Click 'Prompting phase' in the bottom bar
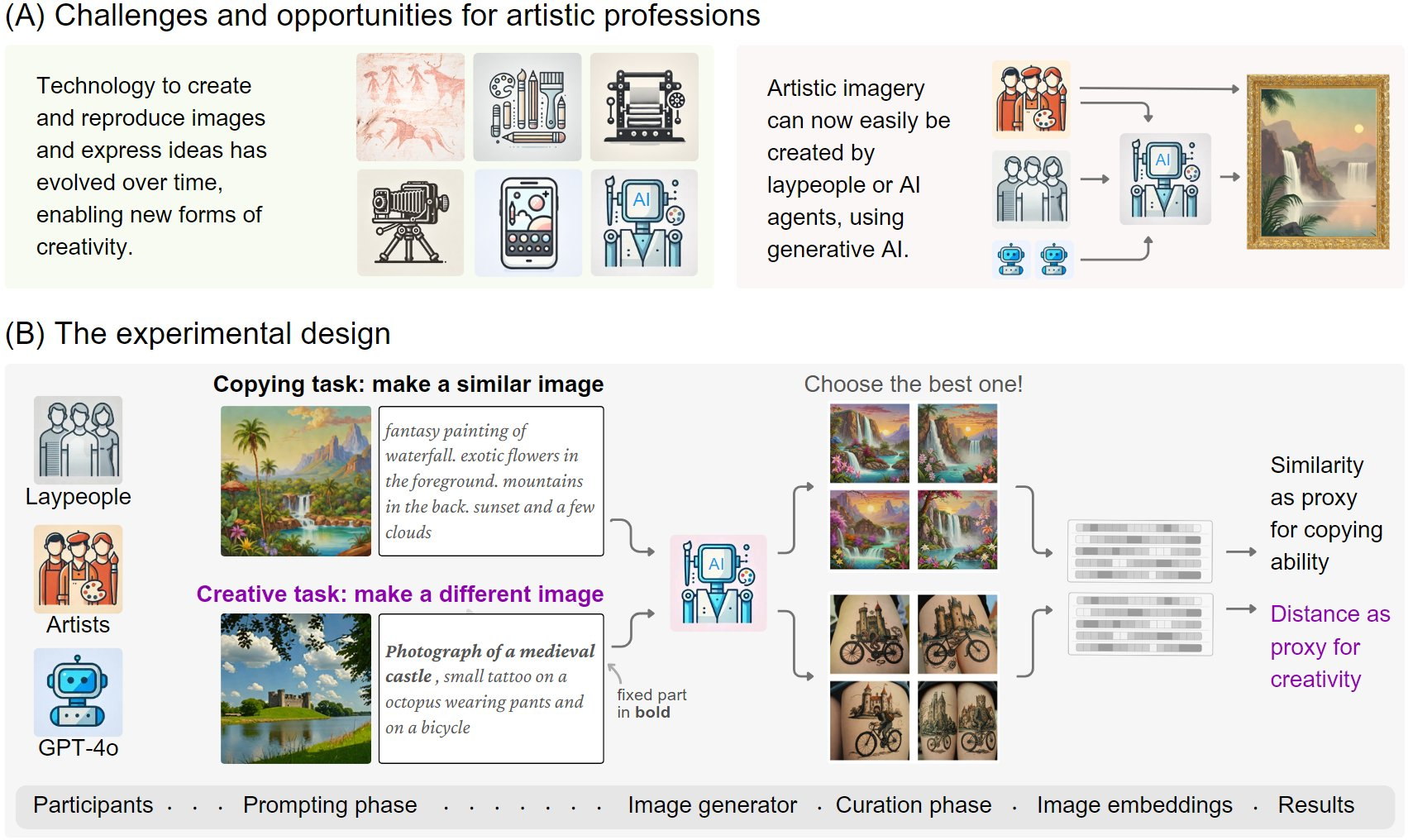The height and width of the screenshot is (840, 1408). (330, 805)
